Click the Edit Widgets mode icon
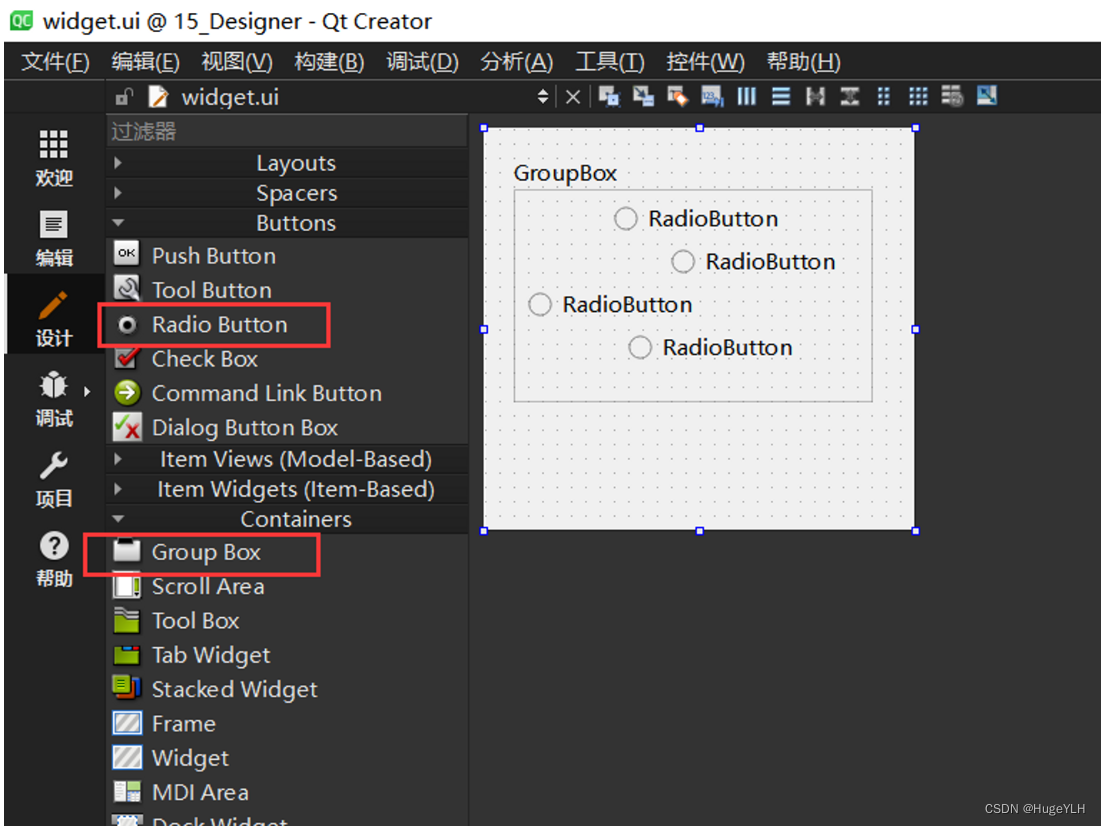 (x=609, y=96)
